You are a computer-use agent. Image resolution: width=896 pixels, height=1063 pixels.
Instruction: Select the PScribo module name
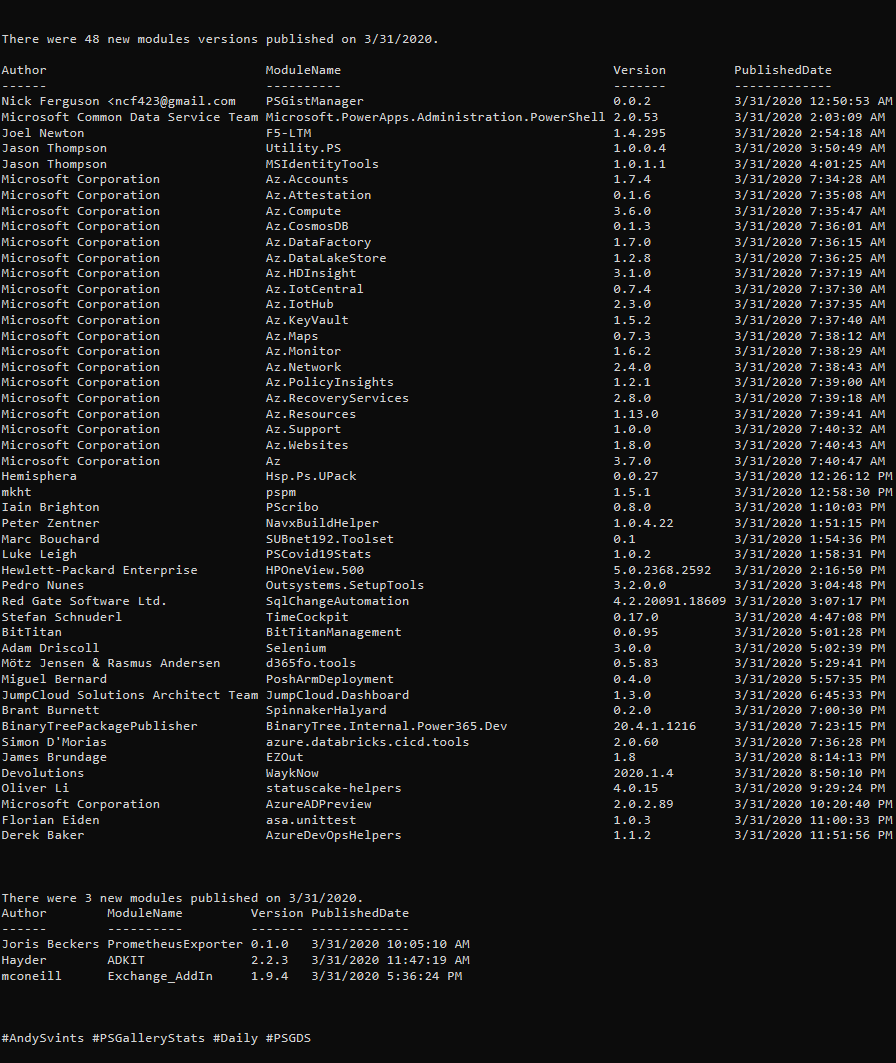[x=292, y=507]
